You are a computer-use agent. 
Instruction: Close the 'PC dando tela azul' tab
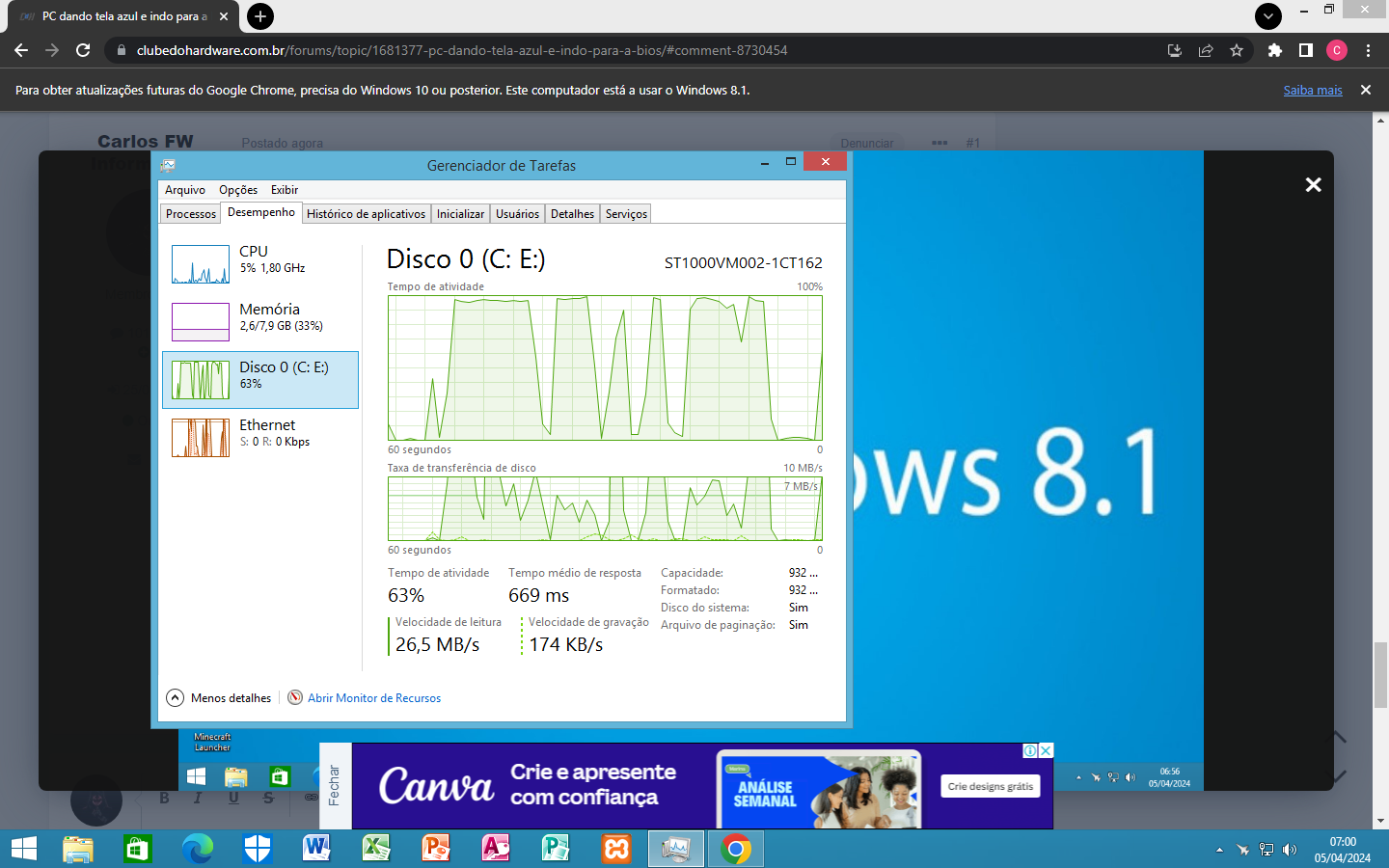pyautogui.click(x=224, y=16)
